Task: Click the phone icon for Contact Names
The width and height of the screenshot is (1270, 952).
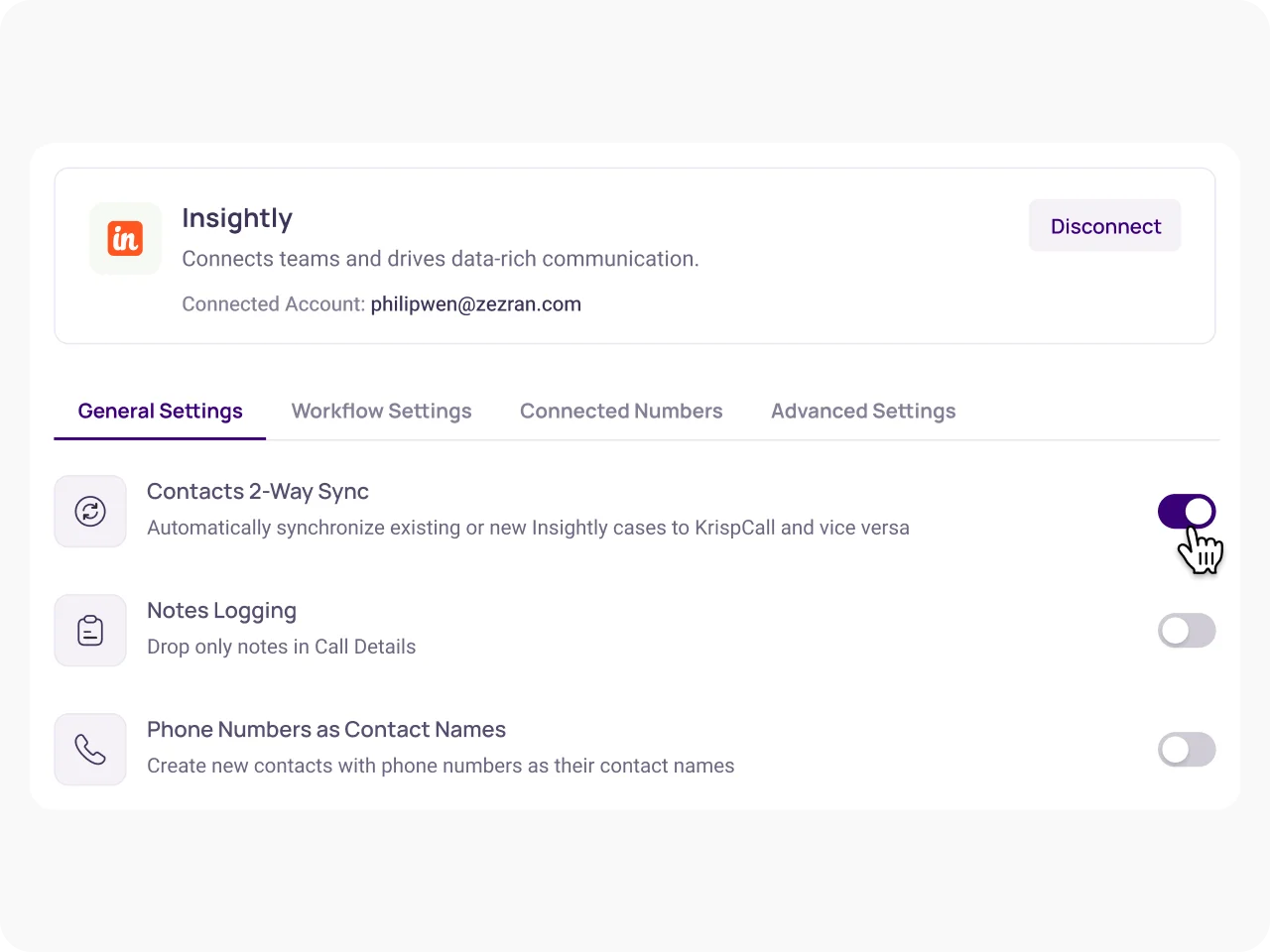Action: click(90, 750)
